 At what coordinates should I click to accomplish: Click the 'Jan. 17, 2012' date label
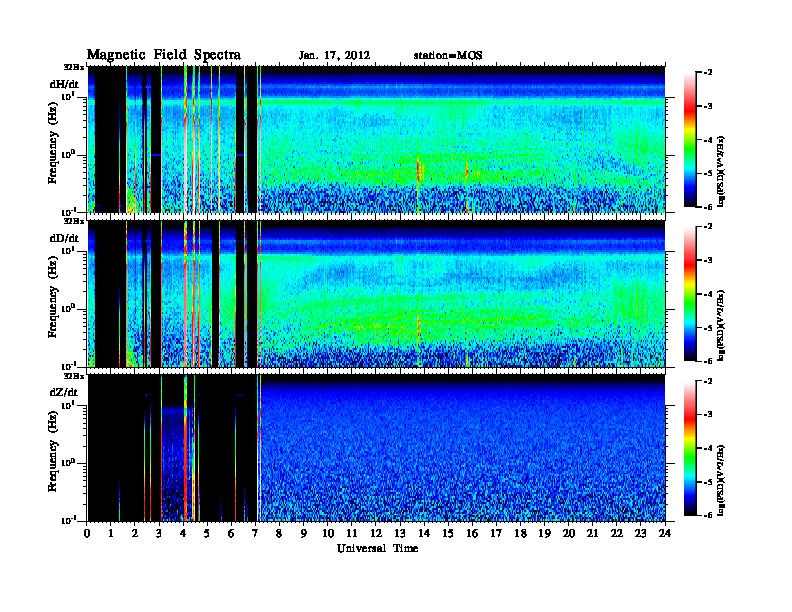[x=334, y=56]
